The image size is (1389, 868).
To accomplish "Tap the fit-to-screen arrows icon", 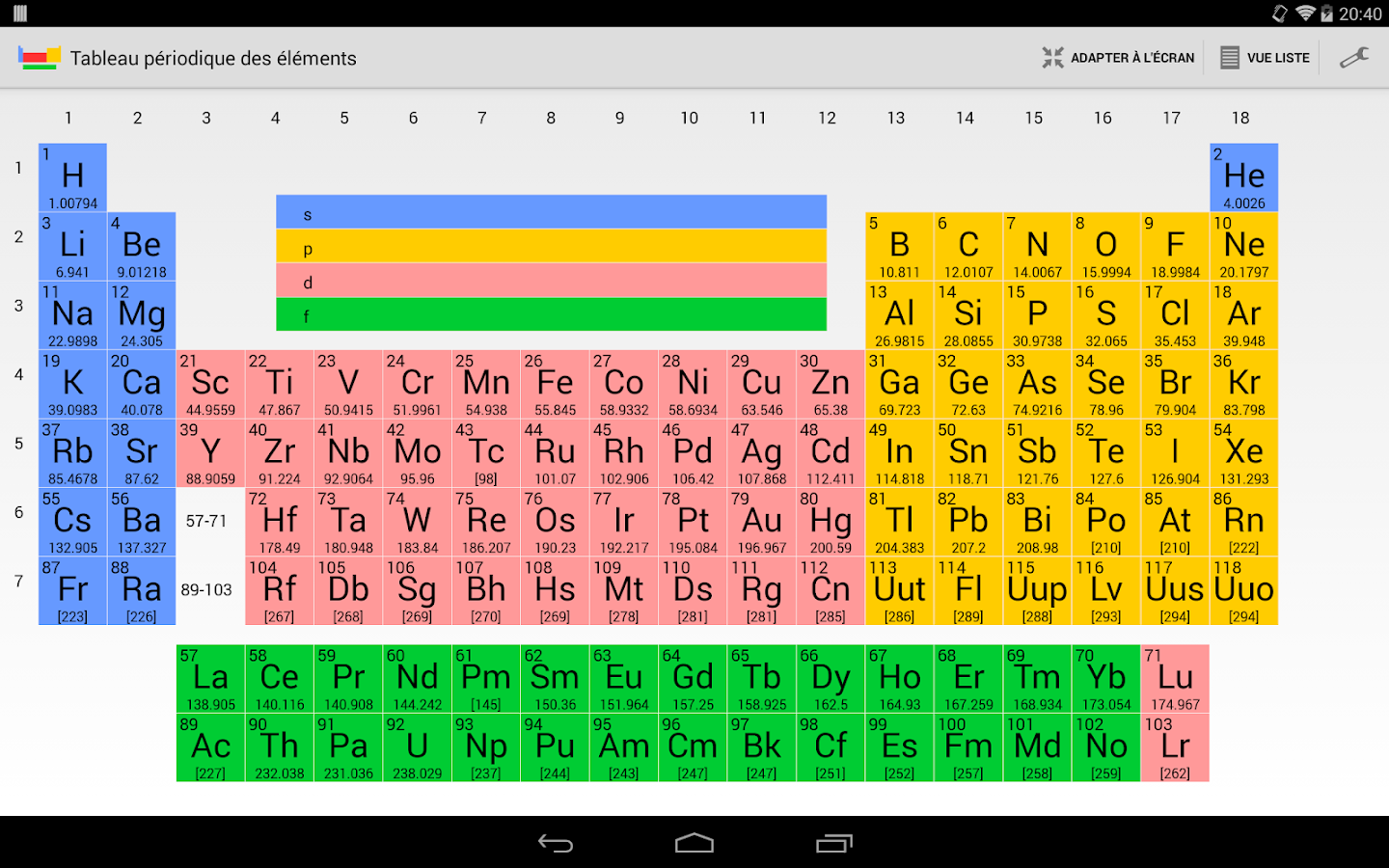I will pos(1054,57).
